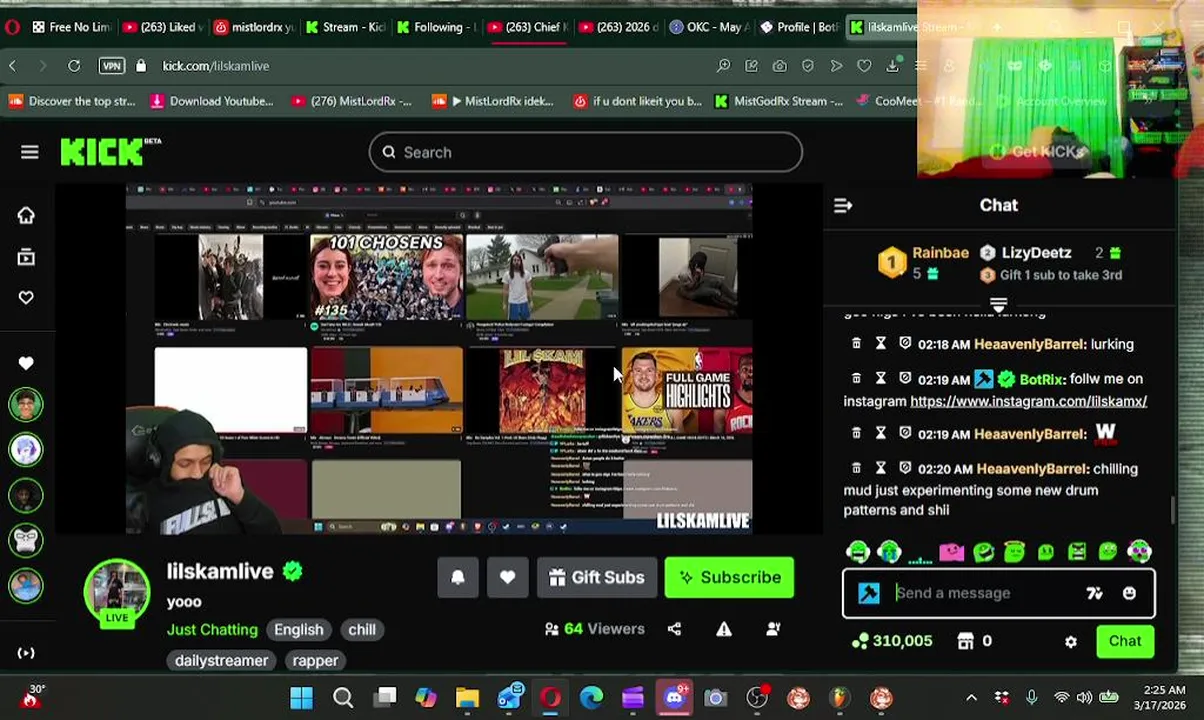Select the dailystreamer tag
This screenshot has height=720, width=1204.
(x=221, y=660)
